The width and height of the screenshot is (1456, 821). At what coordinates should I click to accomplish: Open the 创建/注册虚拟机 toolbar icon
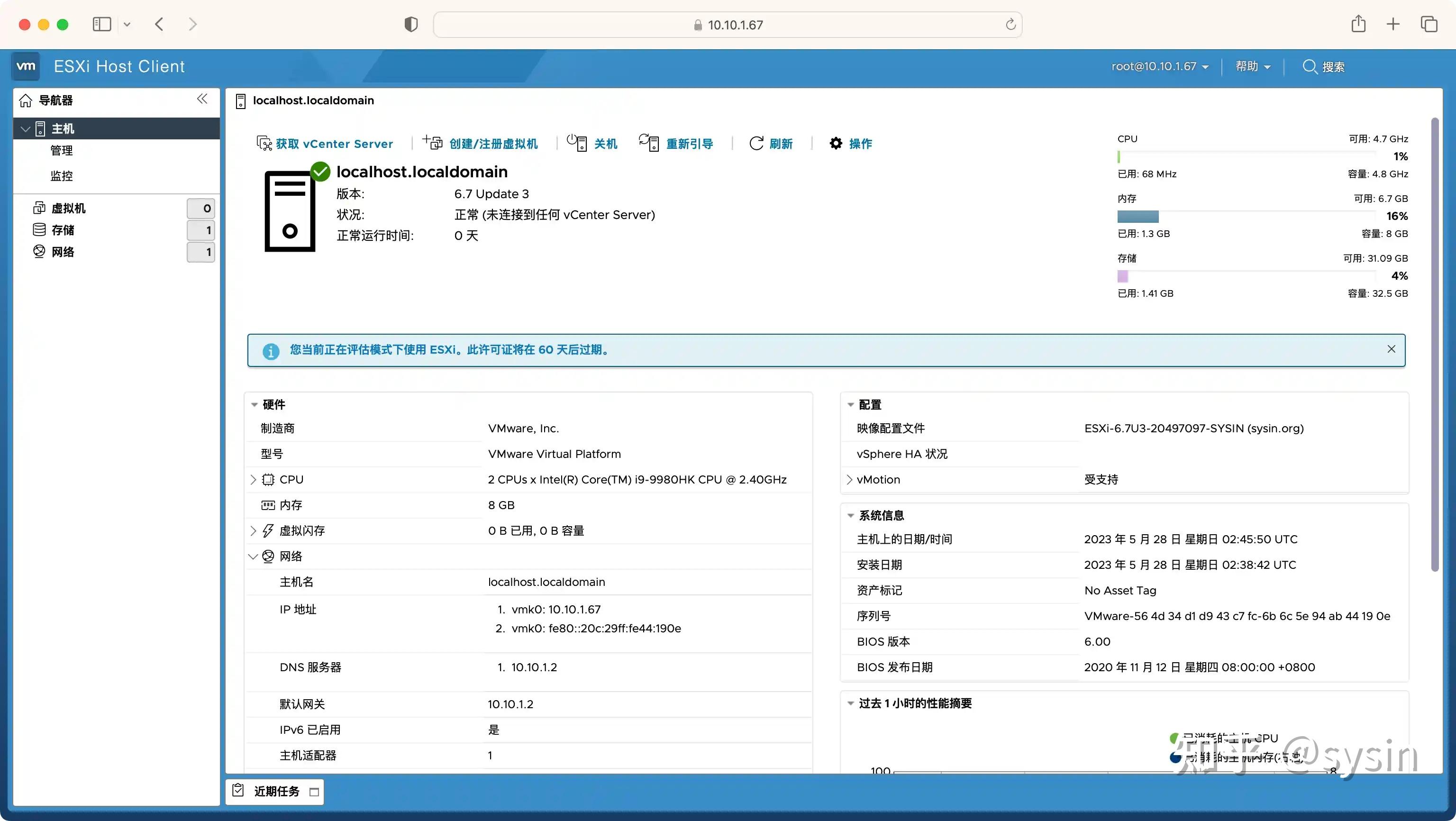tap(433, 143)
